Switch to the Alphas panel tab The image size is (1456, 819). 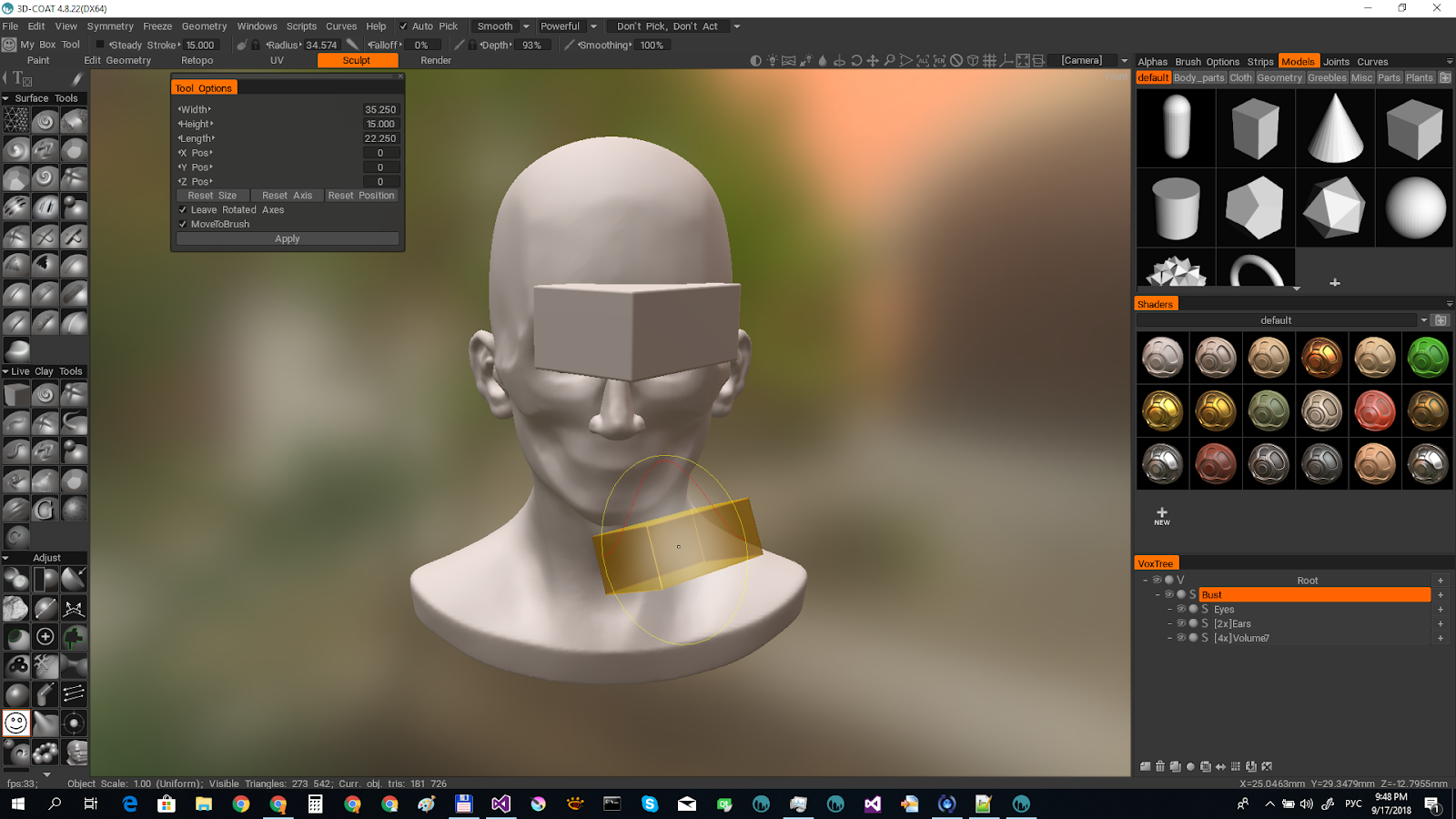coord(1152,62)
